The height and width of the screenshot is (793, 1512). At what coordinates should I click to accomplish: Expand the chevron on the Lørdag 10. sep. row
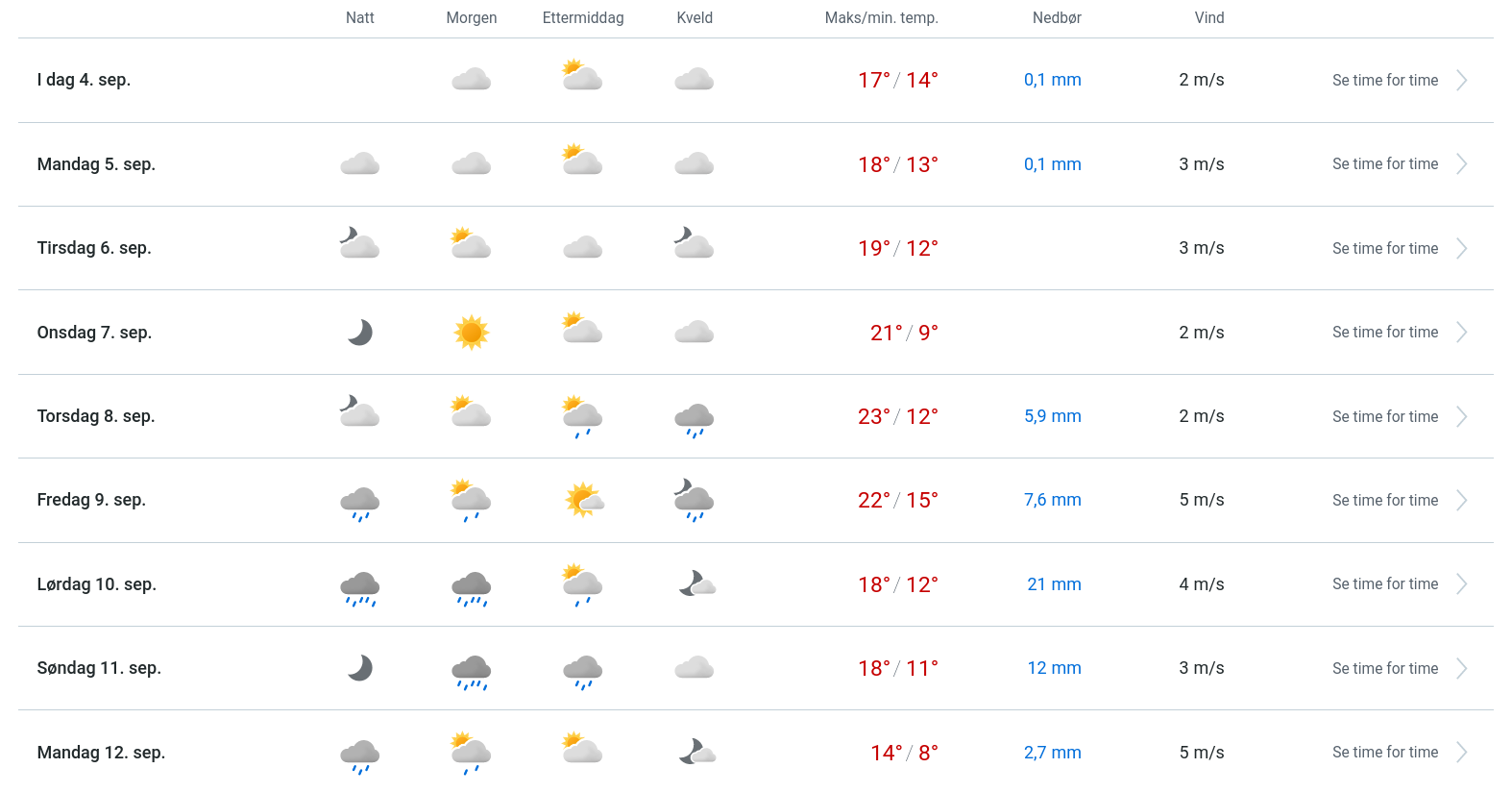tap(1461, 584)
